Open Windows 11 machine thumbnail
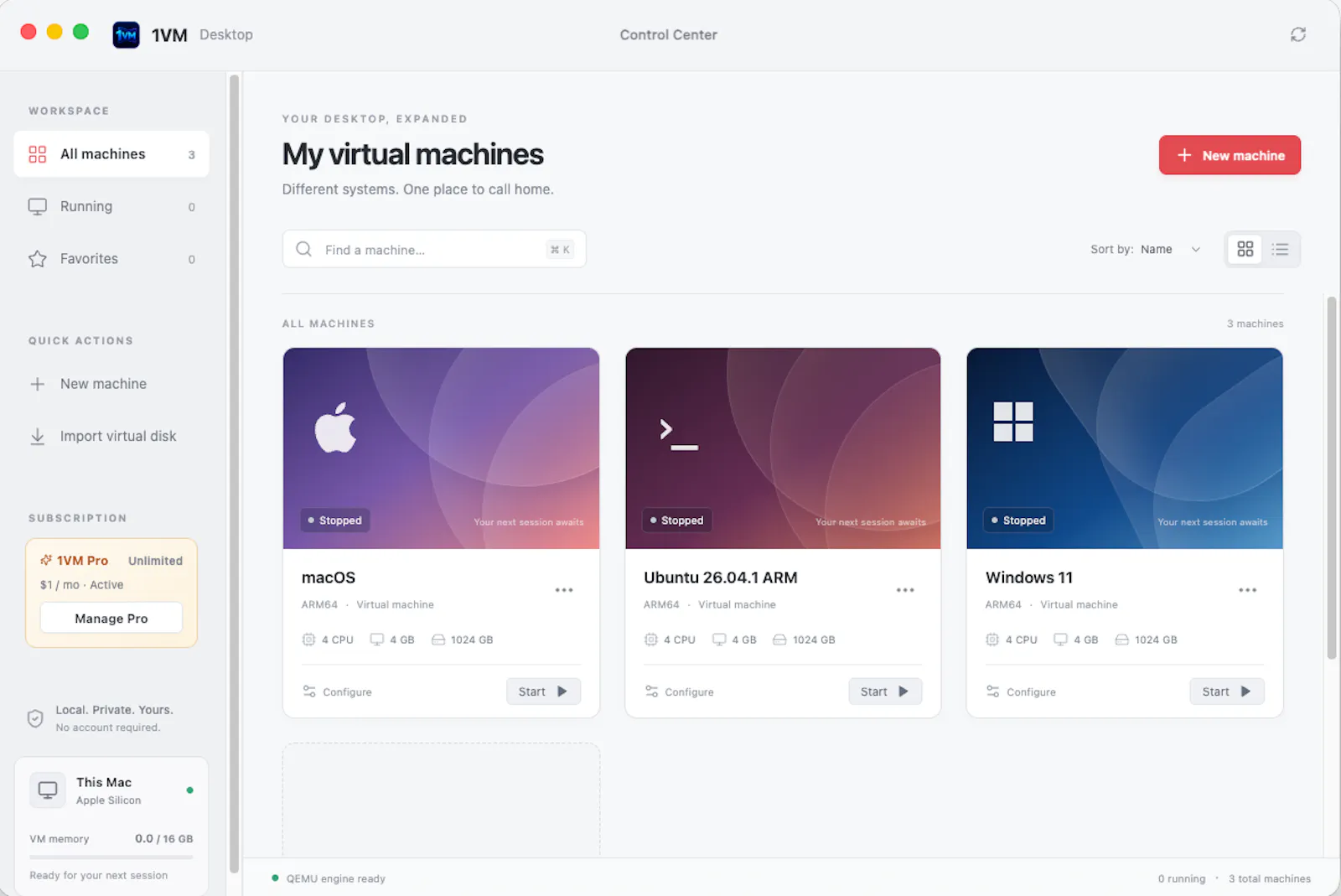Viewport: 1341px width, 896px height. [x=1125, y=448]
